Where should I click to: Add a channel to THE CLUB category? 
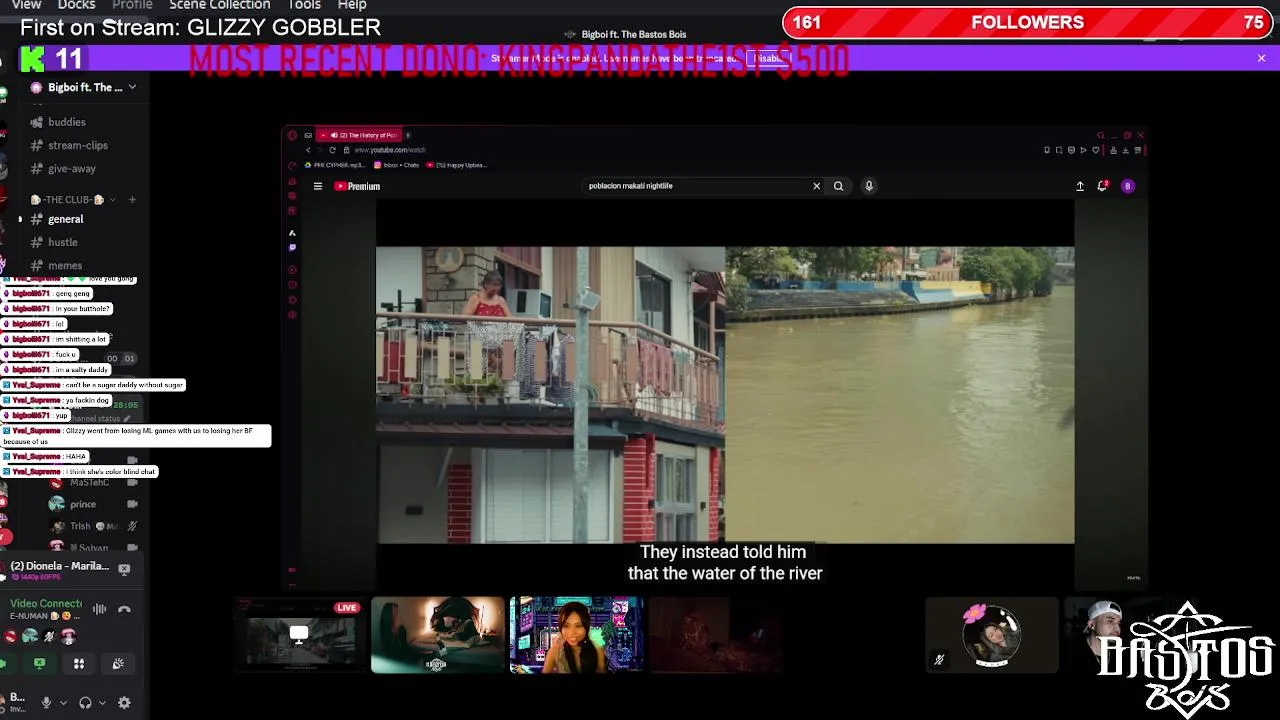131,200
